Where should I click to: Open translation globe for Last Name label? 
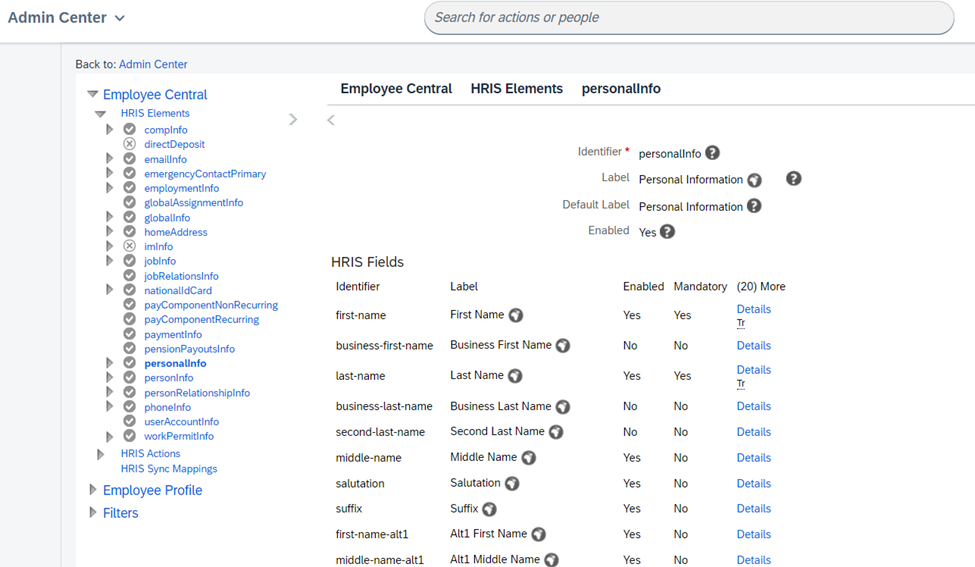tap(515, 376)
